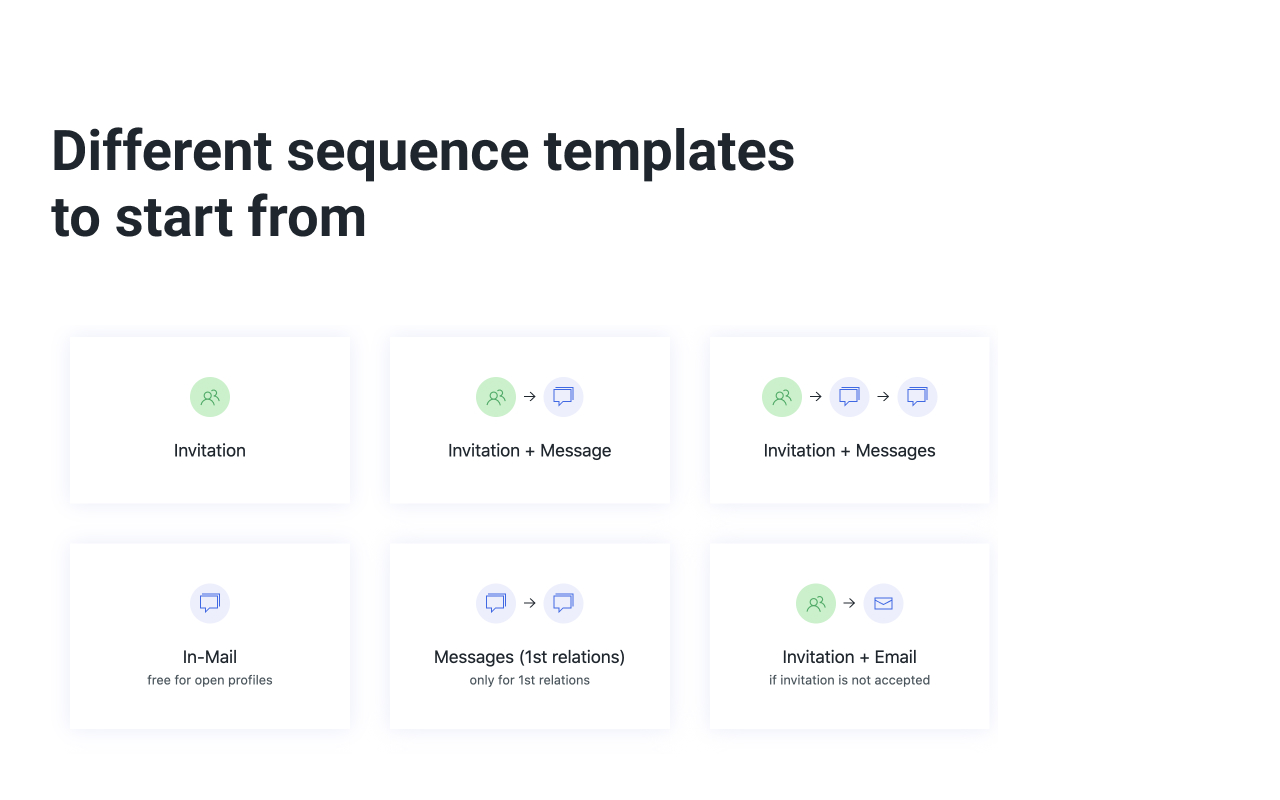
Task: Click the 'if invitation is not accepted' subtitle
Action: pyautogui.click(x=849, y=680)
